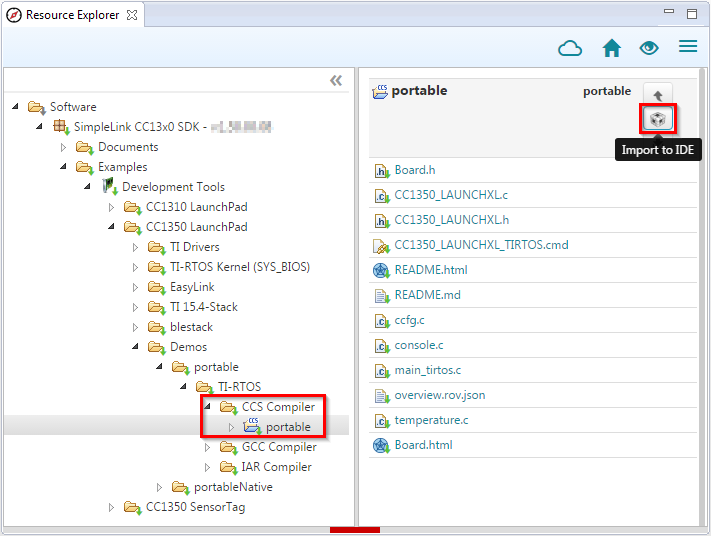Collapse the CC1350 LaunchPad folder
The image size is (711, 536).
112,226
